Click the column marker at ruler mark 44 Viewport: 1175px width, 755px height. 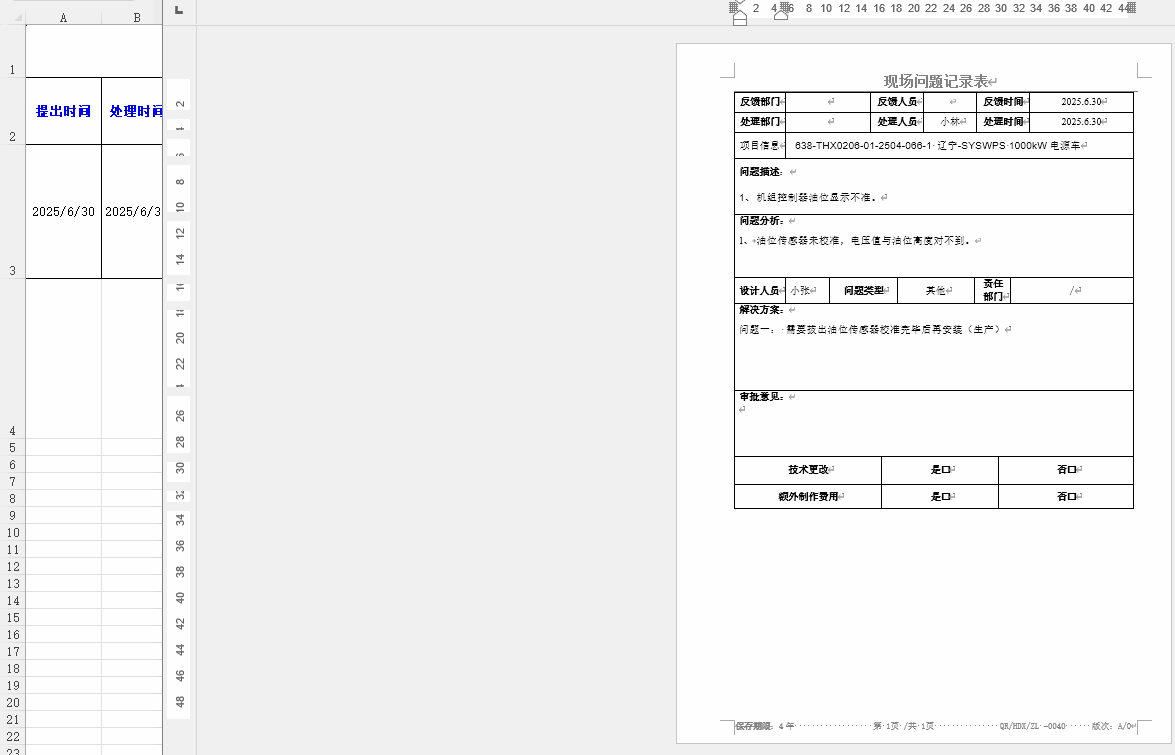[1132, 8]
